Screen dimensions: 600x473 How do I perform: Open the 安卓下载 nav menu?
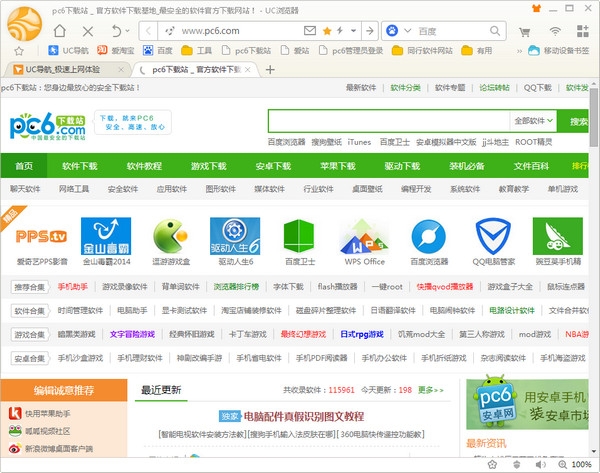pos(273,166)
